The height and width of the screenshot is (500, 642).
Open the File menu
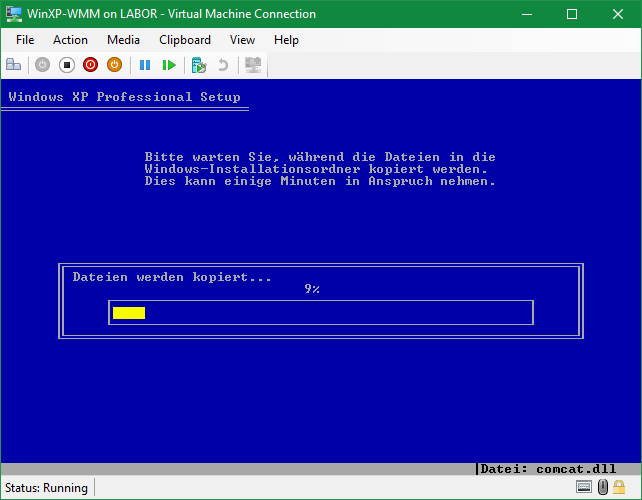(25, 40)
